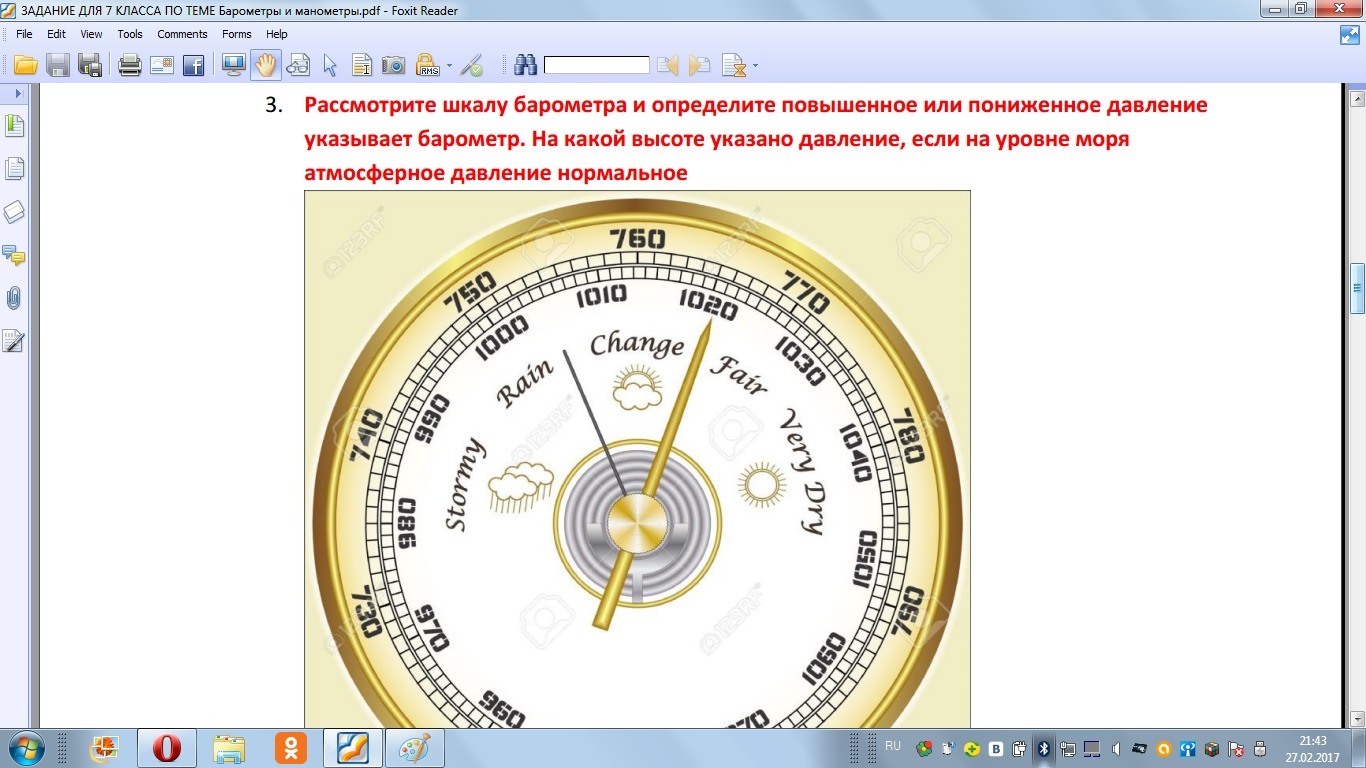Click the vertical scrollbar down arrow
This screenshot has height=768, width=1366.
click(x=1357, y=718)
